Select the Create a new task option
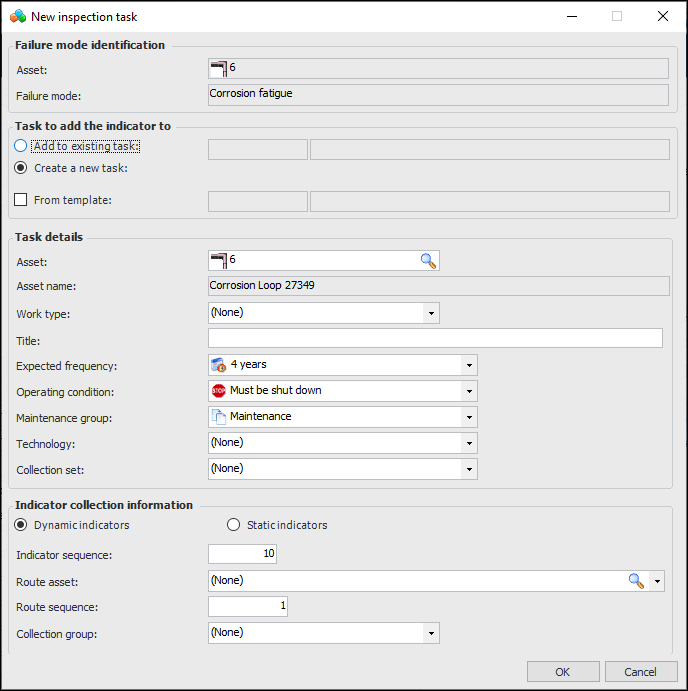The height and width of the screenshot is (691, 688). click(x=20, y=168)
